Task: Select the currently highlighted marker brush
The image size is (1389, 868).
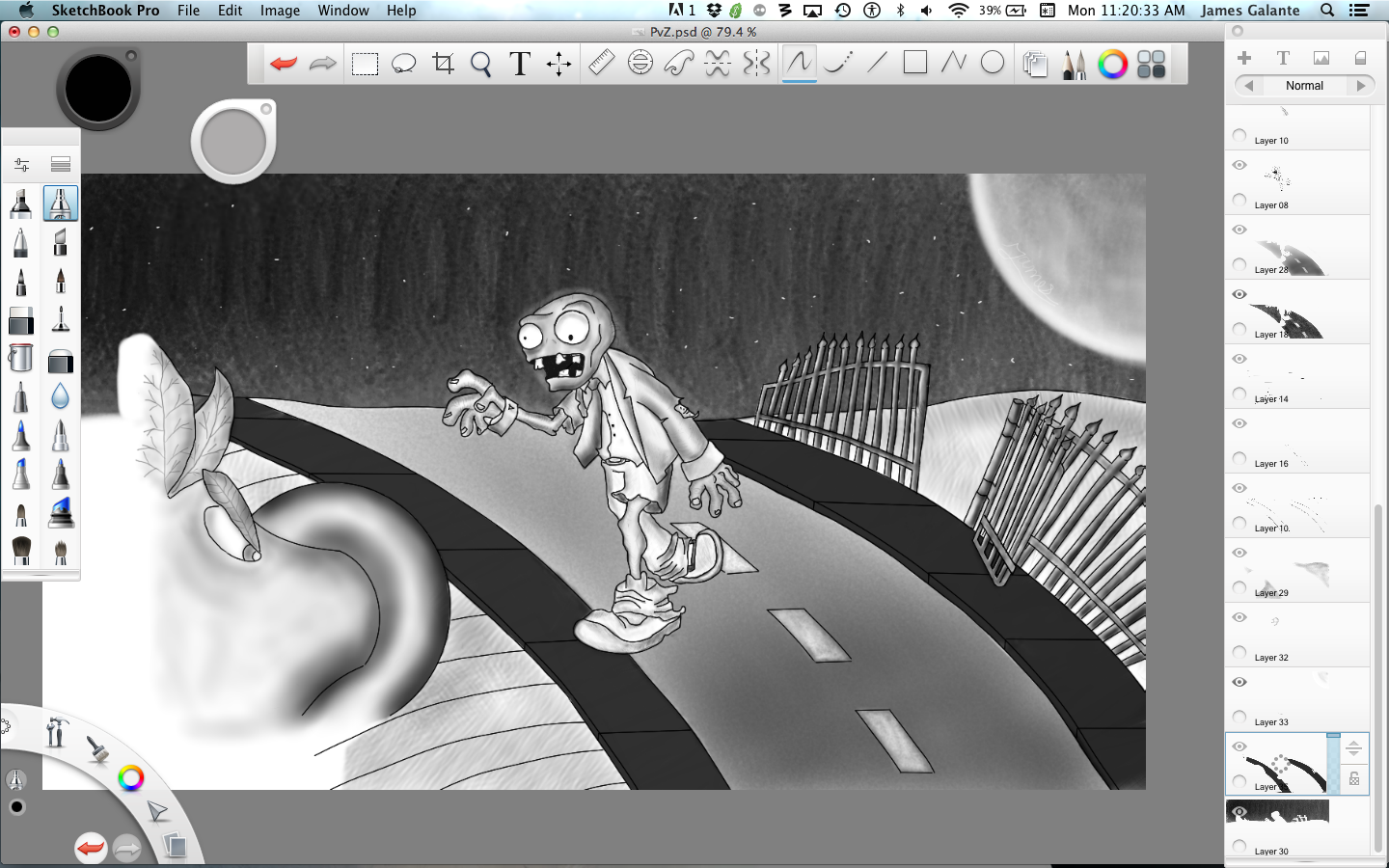Action: [x=60, y=203]
